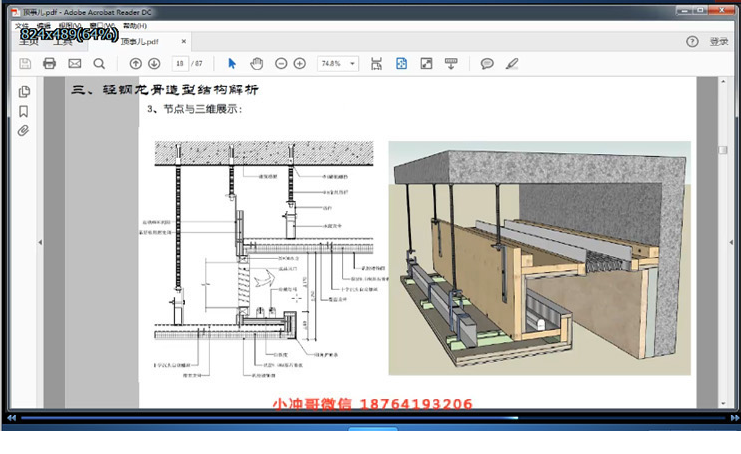741x454 pixels.
Task: Zoom in with plus icon
Action: pyautogui.click(x=300, y=63)
